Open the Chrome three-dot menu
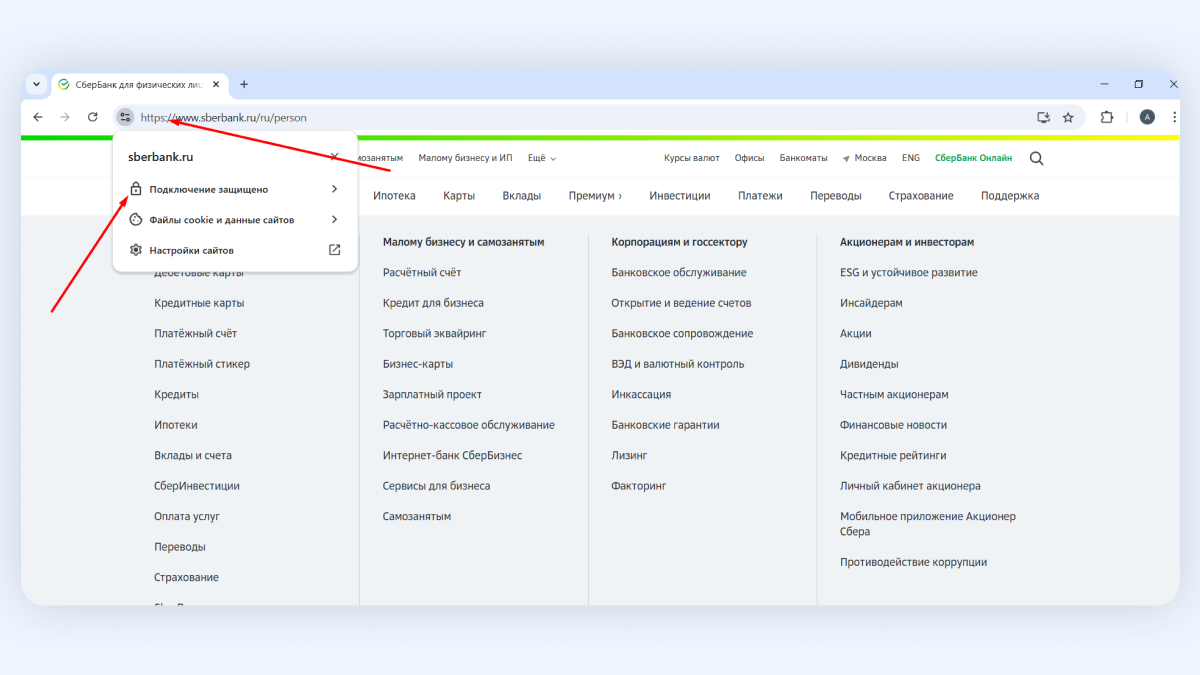1200x675 pixels. click(x=1174, y=117)
